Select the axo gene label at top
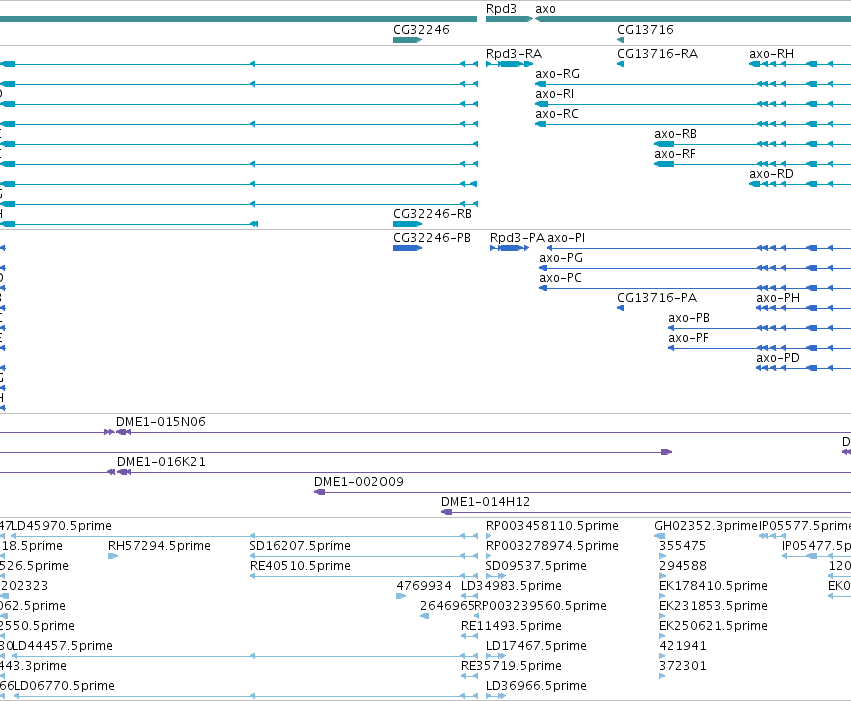Viewport: 851px width, 701px height. tap(545, 9)
